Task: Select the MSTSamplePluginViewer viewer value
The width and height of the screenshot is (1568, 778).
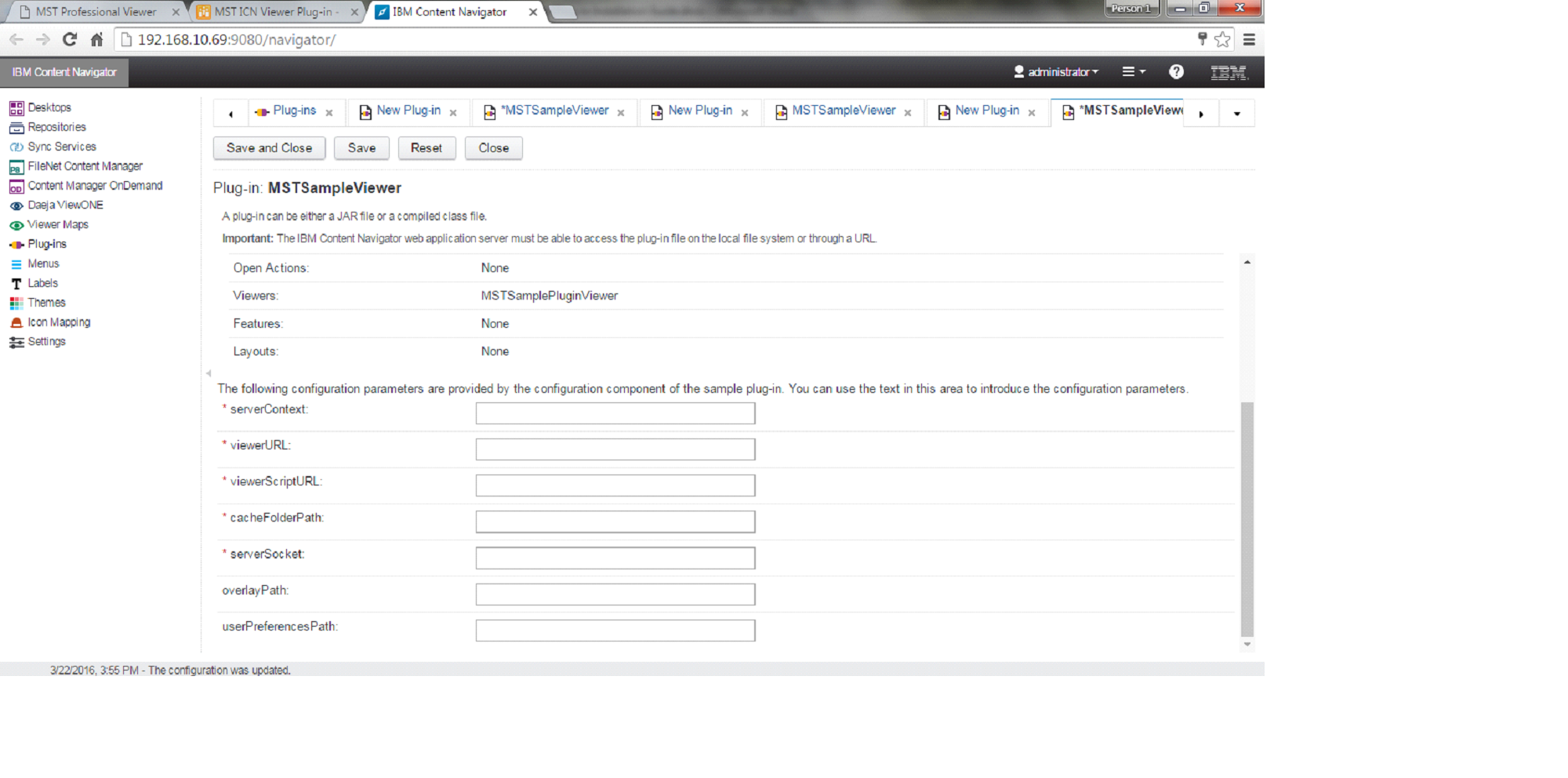Action: click(550, 296)
